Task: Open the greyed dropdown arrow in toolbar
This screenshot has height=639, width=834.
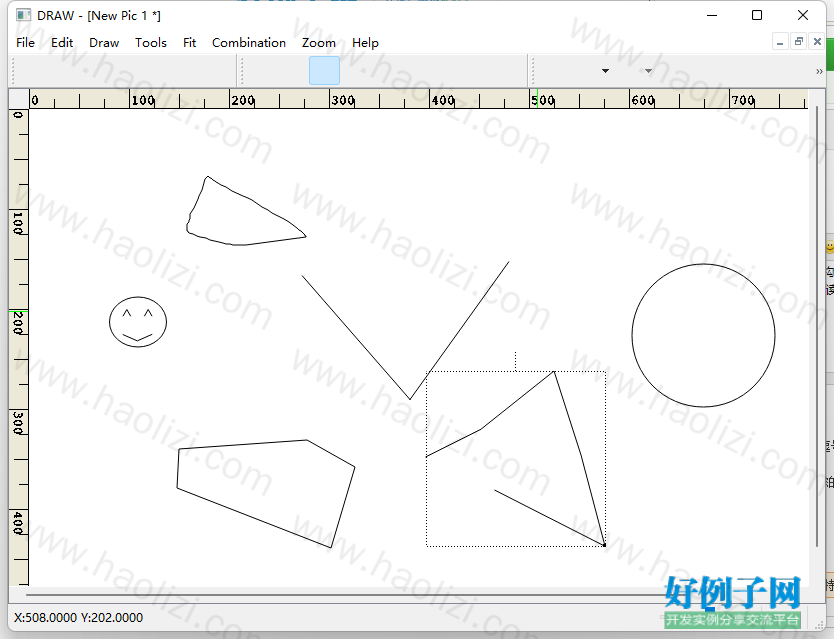Action: click(648, 71)
